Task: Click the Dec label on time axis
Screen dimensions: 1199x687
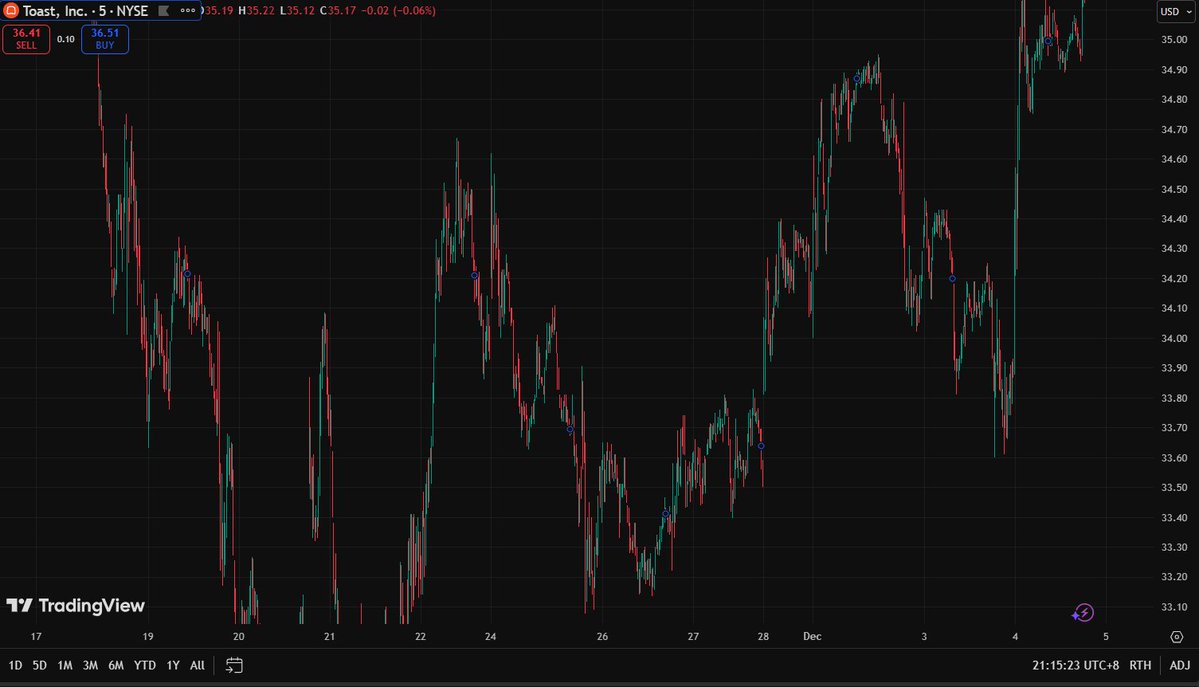Action: 812,637
